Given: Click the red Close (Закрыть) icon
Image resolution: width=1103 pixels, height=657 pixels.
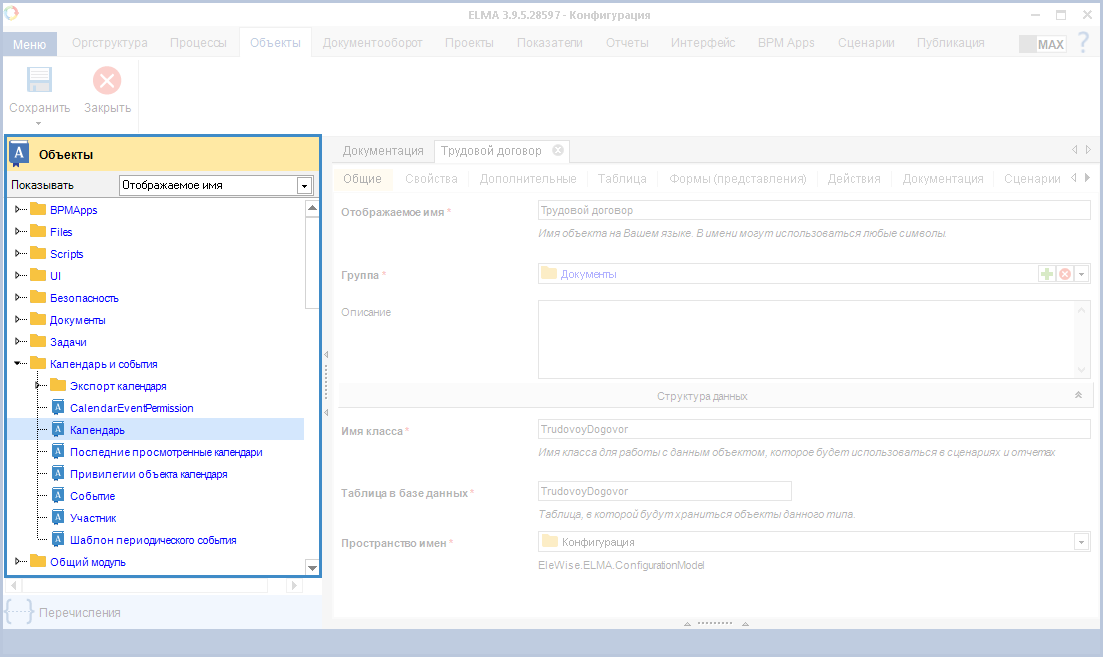Looking at the screenshot, I should coord(107,82).
